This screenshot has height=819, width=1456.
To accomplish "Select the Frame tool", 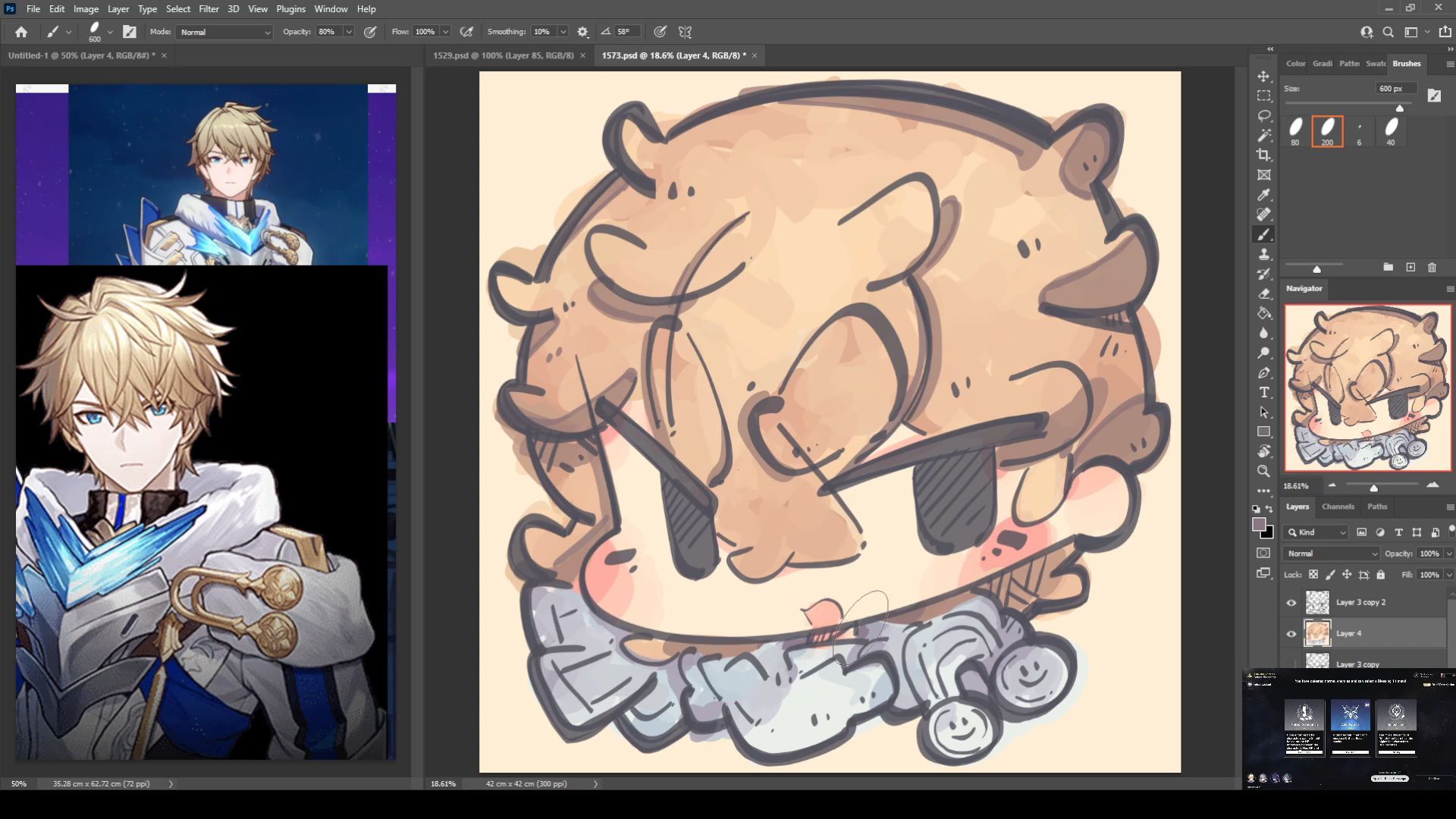I will coord(1263,175).
